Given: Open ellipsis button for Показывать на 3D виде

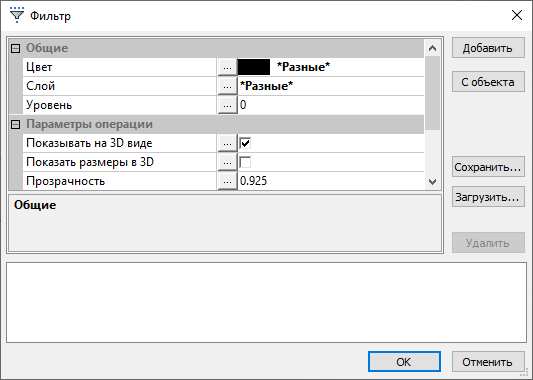Looking at the screenshot, I should coord(227,143).
